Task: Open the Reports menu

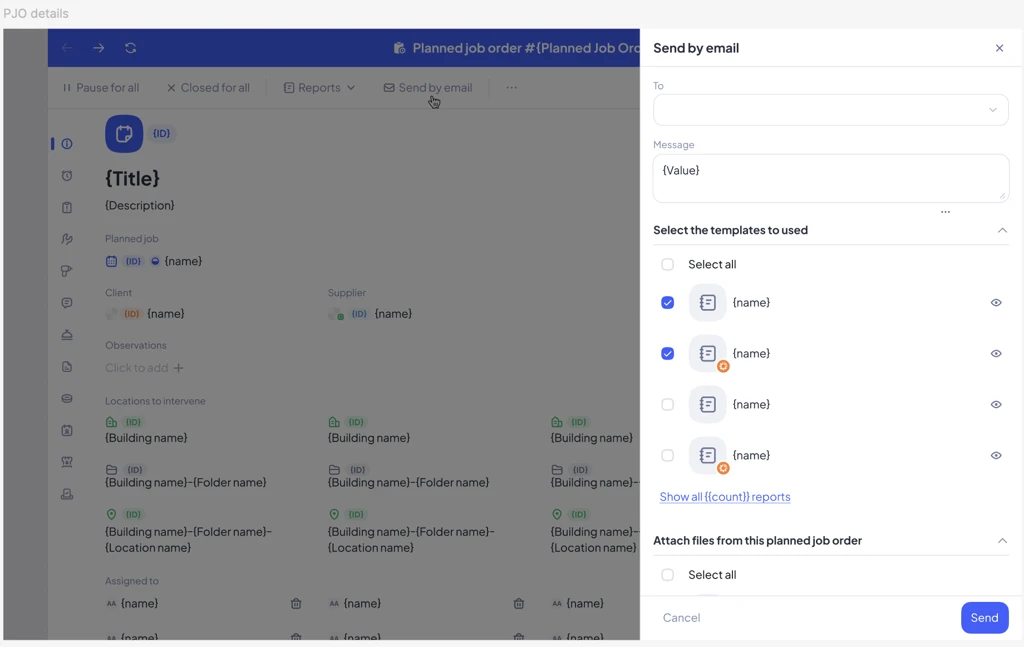Action: tap(319, 87)
